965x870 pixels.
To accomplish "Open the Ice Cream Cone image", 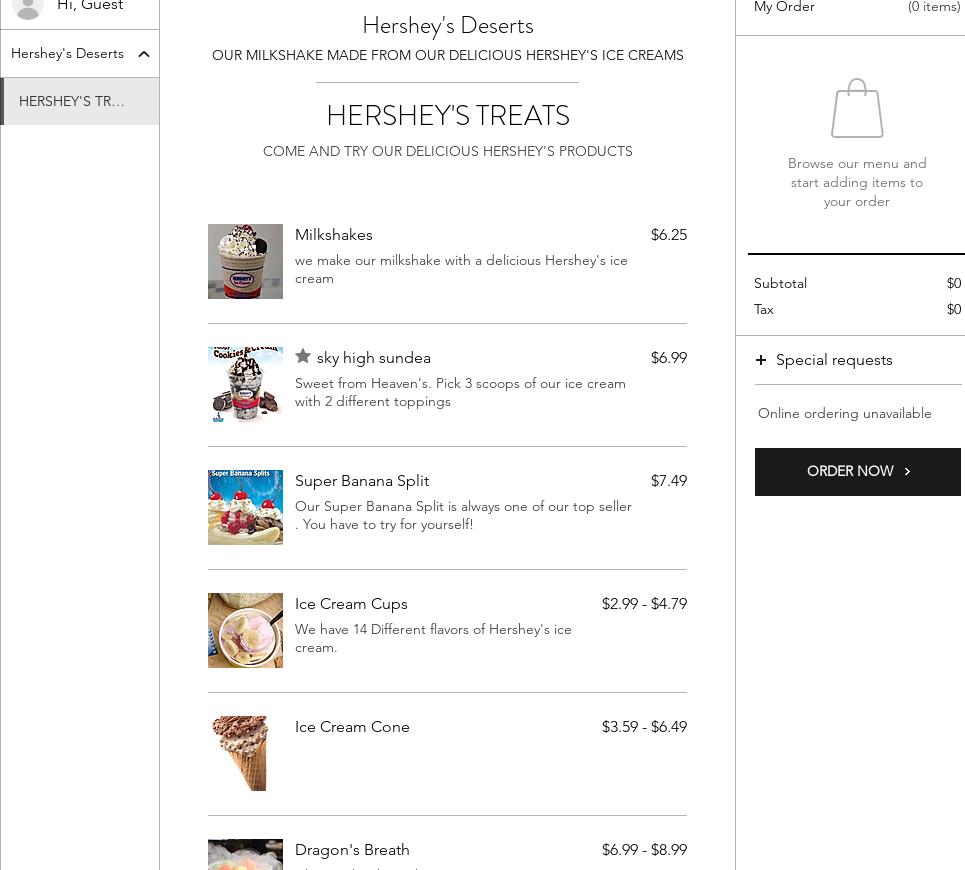I will tap(245, 753).
